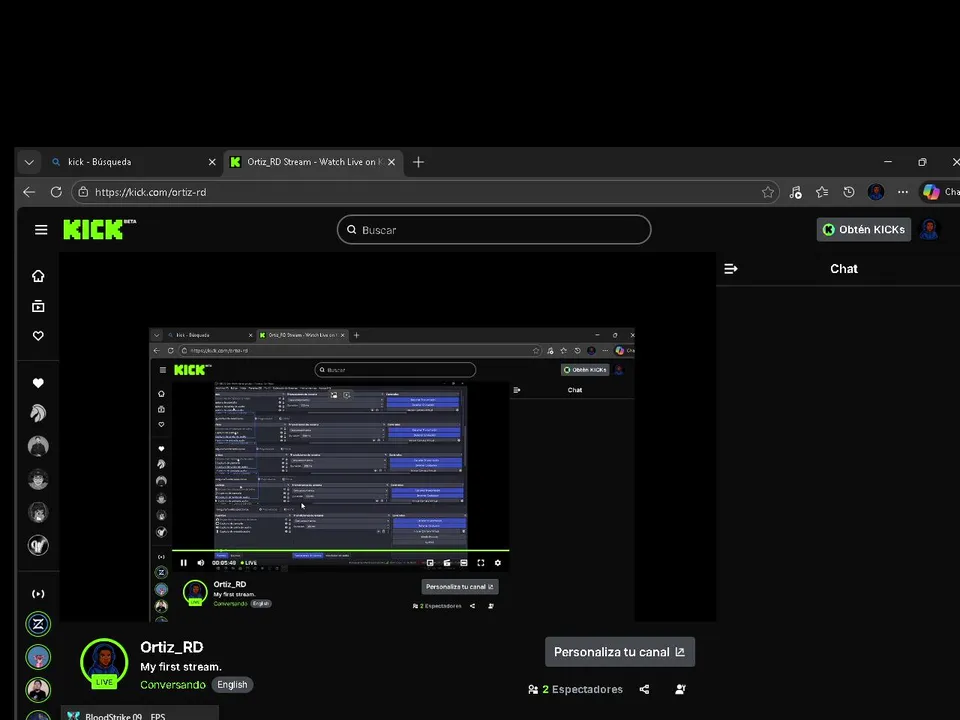This screenshot has height=720, width=960.
Task: Click the Ortiz_RD live avatar
Action: pyautogui.click(x=104, y=664)
